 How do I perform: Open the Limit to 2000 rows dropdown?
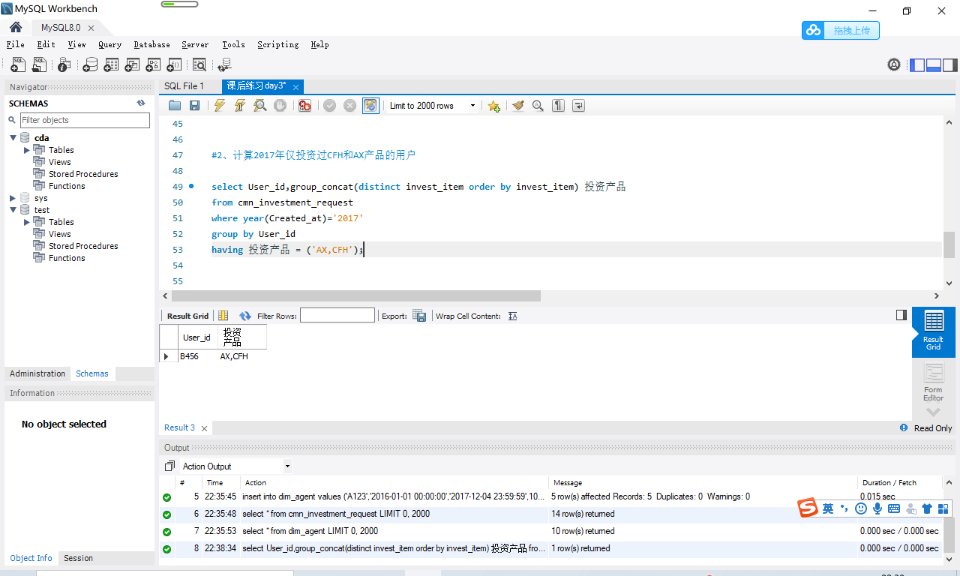(473, 106)
